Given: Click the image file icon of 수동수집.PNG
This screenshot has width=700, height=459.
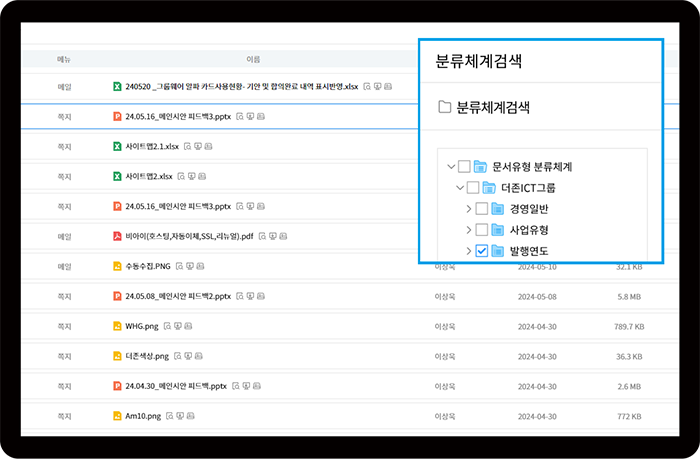Looking at the screenshot, I should click(x=117, y=266).
